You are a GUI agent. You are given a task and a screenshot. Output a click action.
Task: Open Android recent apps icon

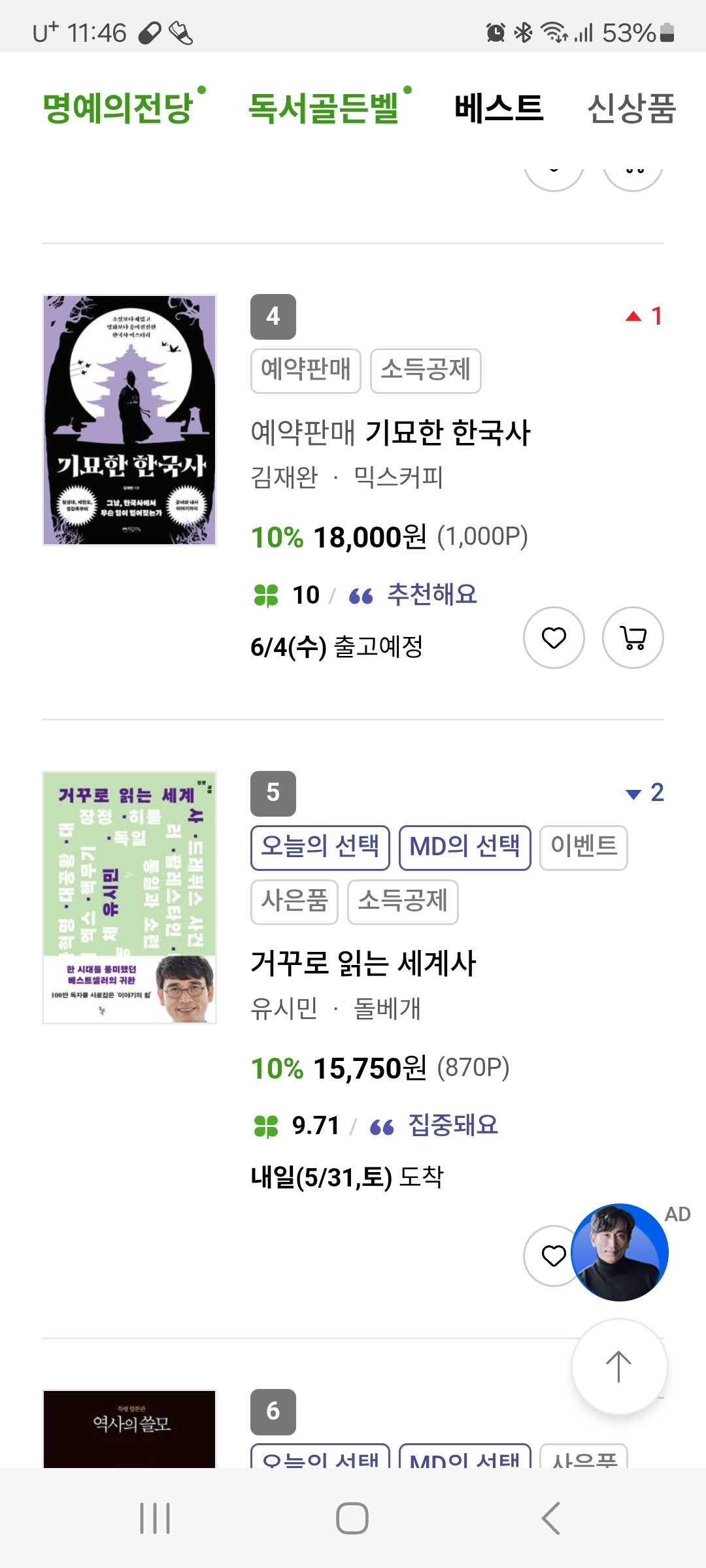[155, 1518]
